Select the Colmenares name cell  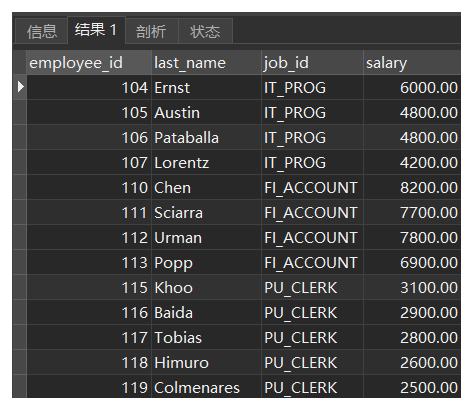[206, 387]
